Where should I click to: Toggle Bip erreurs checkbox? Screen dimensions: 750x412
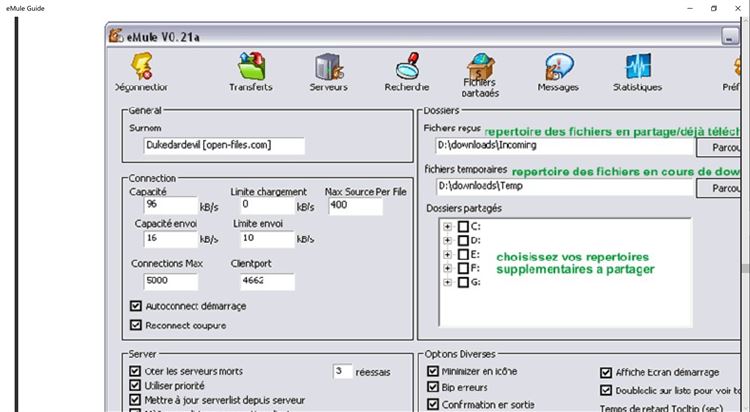tap(433, 387)
